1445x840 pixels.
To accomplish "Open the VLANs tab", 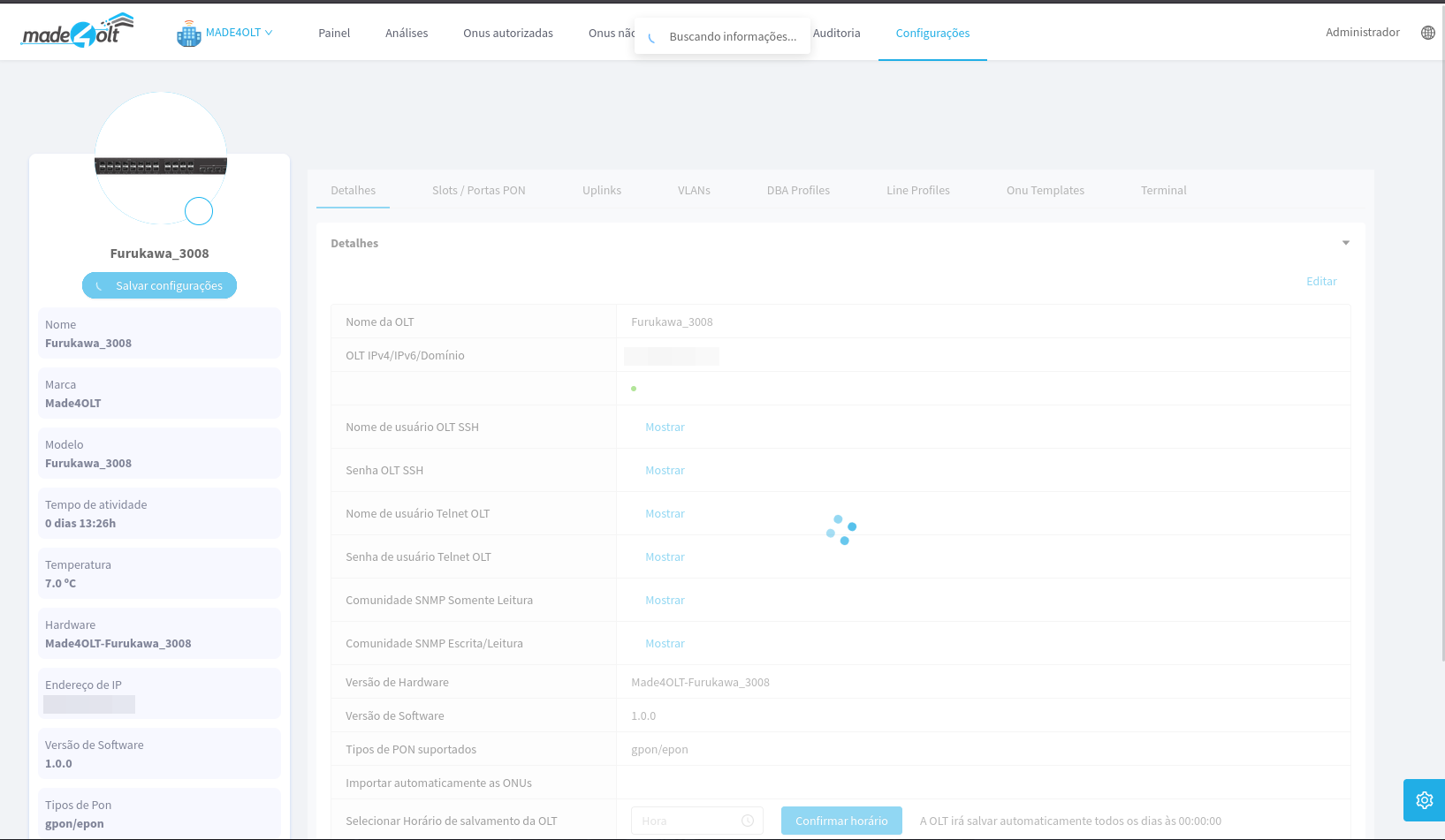I will 694,191.
